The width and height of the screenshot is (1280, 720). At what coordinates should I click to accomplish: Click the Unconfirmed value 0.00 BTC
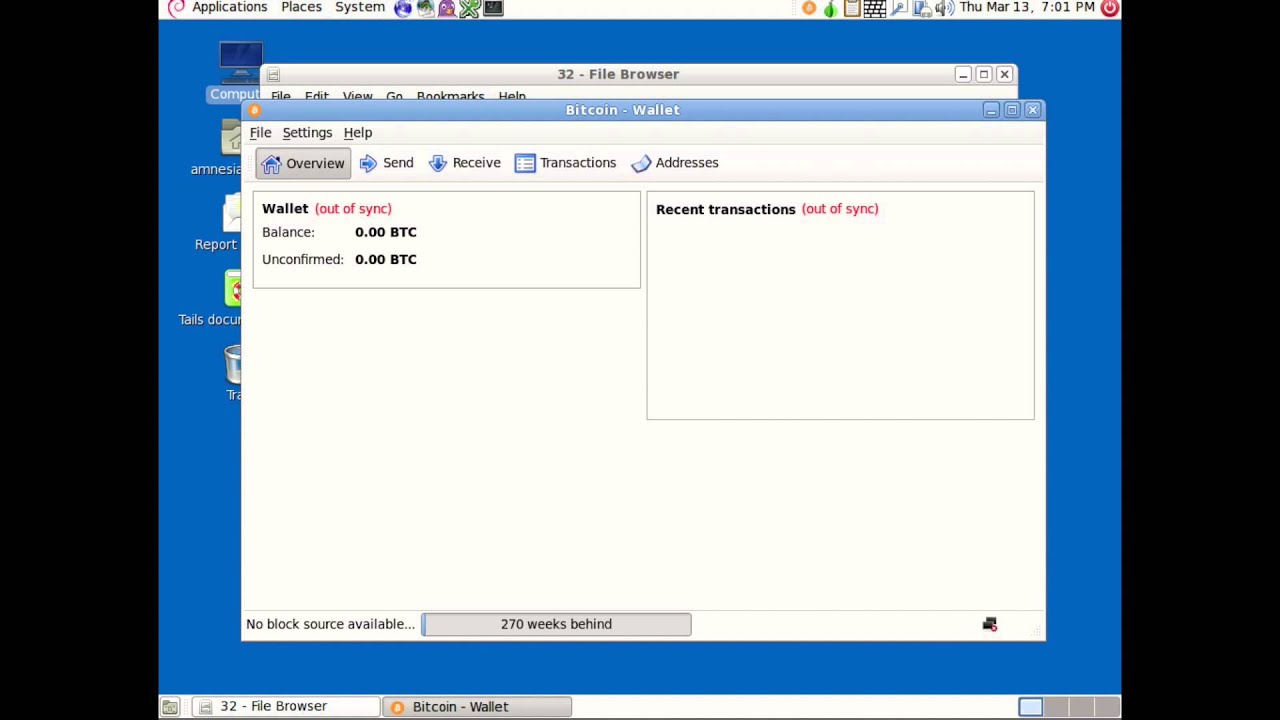pyautogui.click(x=386, y=259)
